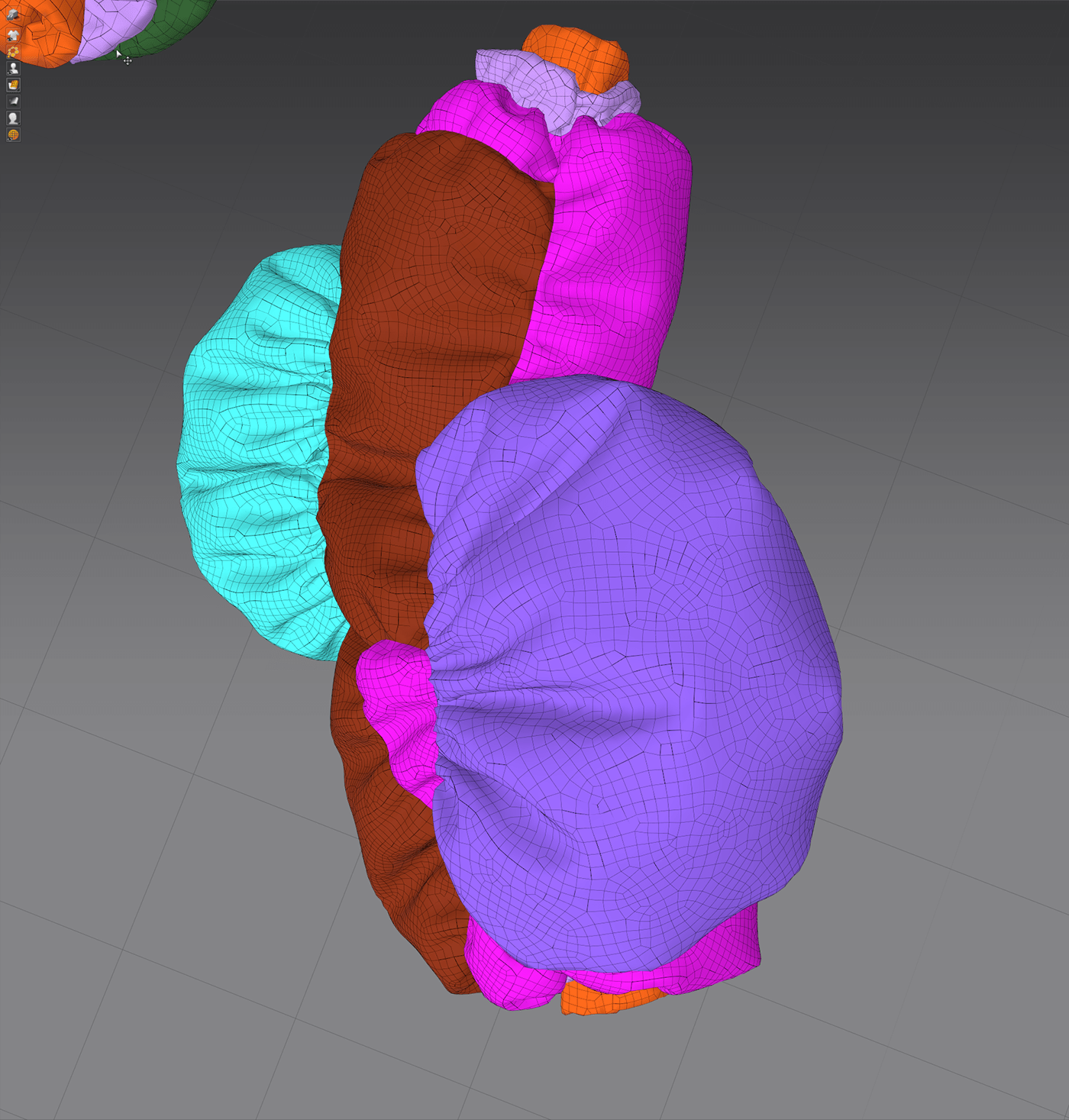The image size is (1069, 1120).
Task: Open the textured garment icon's corner dropdown
Action: (x=18, y=89)
